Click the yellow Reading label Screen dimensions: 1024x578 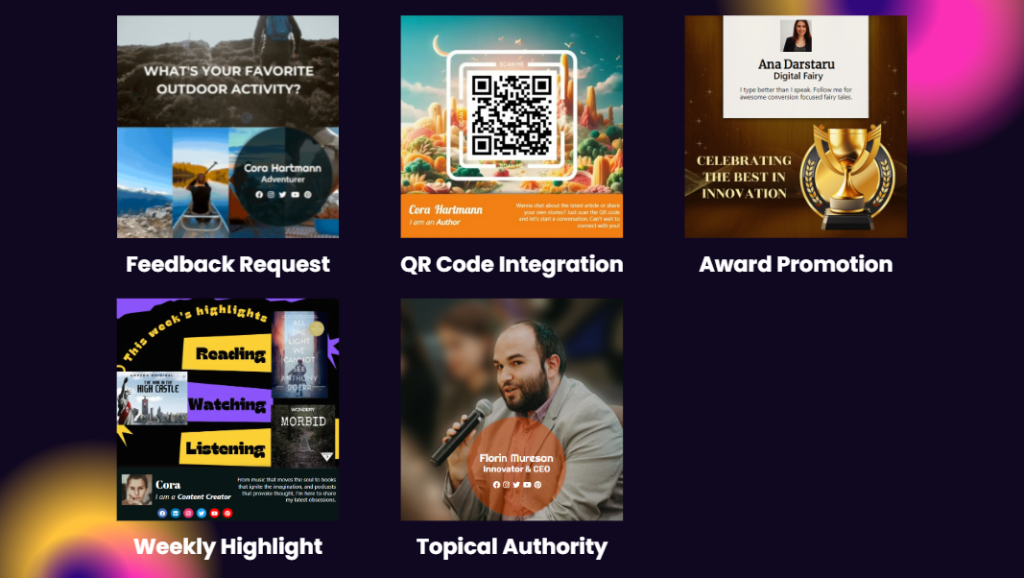pos(227,353)
